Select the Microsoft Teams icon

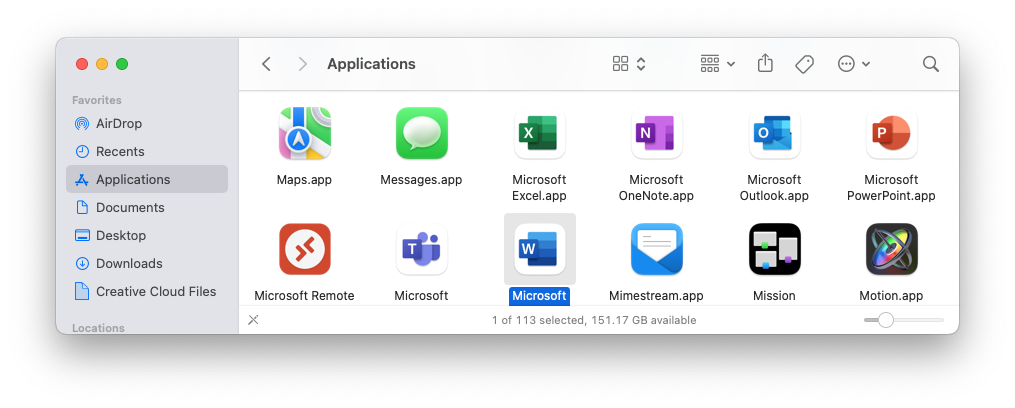point(421,250)
